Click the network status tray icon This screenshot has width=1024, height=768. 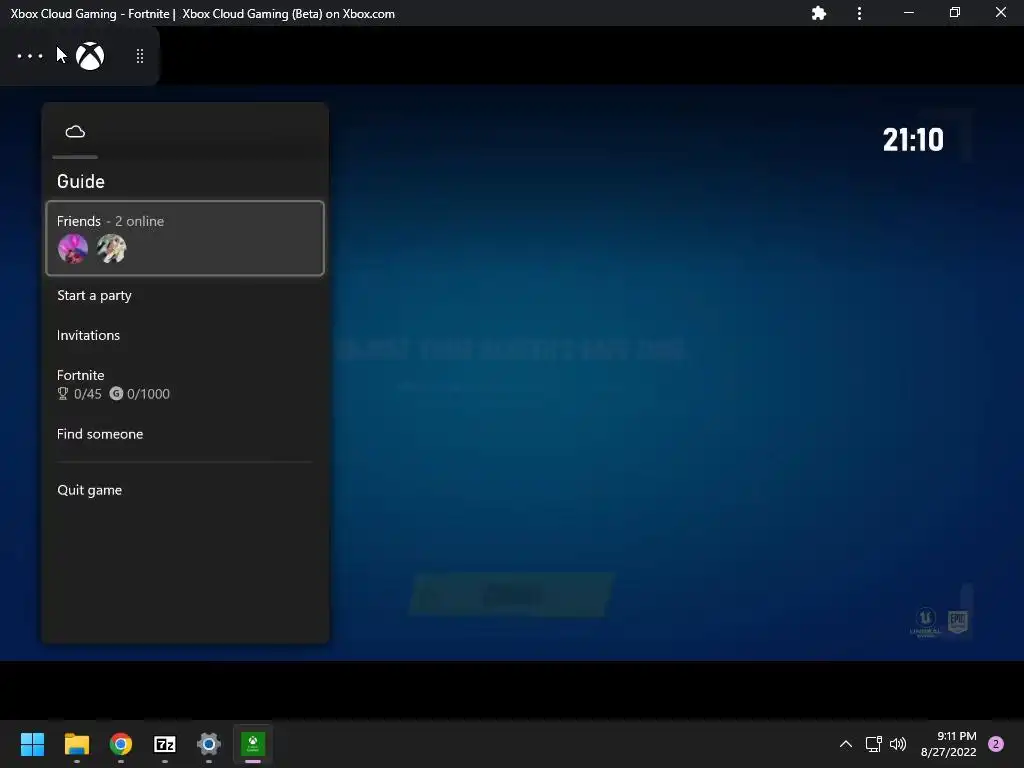(x=873, y=744)
